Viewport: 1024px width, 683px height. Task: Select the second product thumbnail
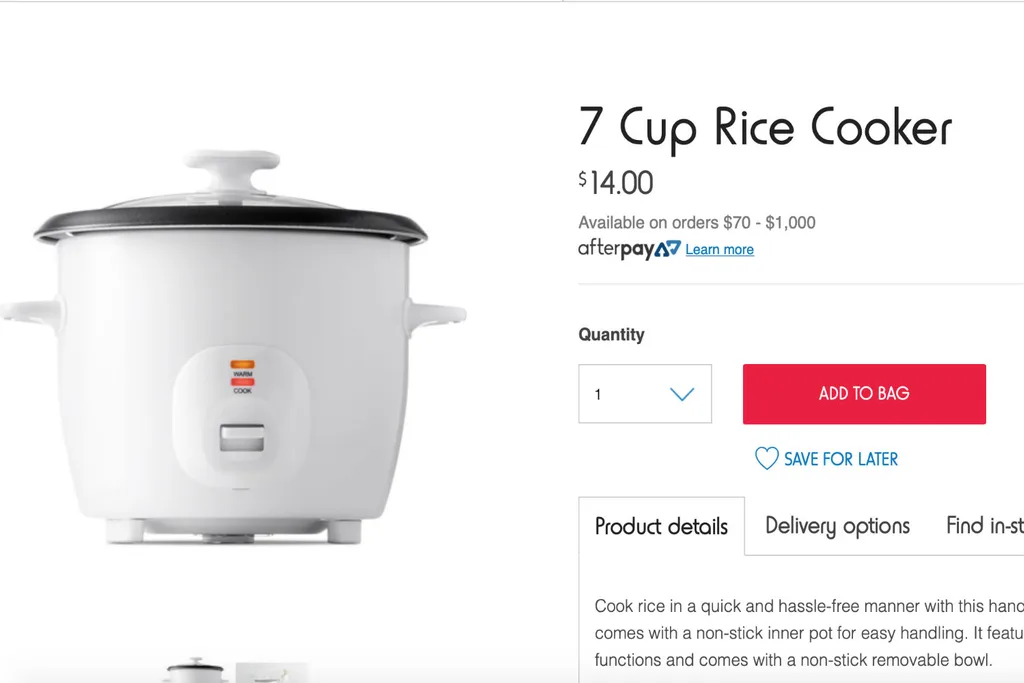coord(272,673)
